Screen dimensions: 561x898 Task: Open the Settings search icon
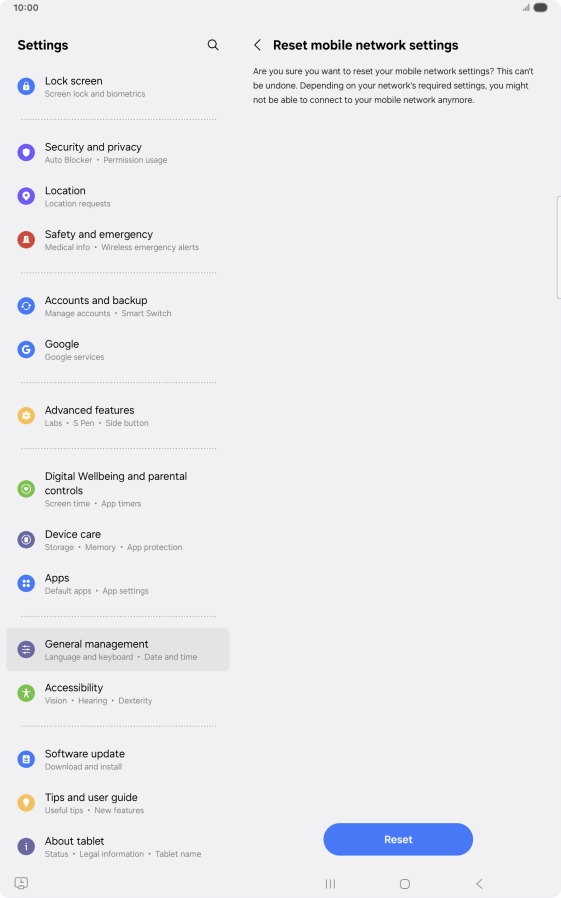coord(213,45)
